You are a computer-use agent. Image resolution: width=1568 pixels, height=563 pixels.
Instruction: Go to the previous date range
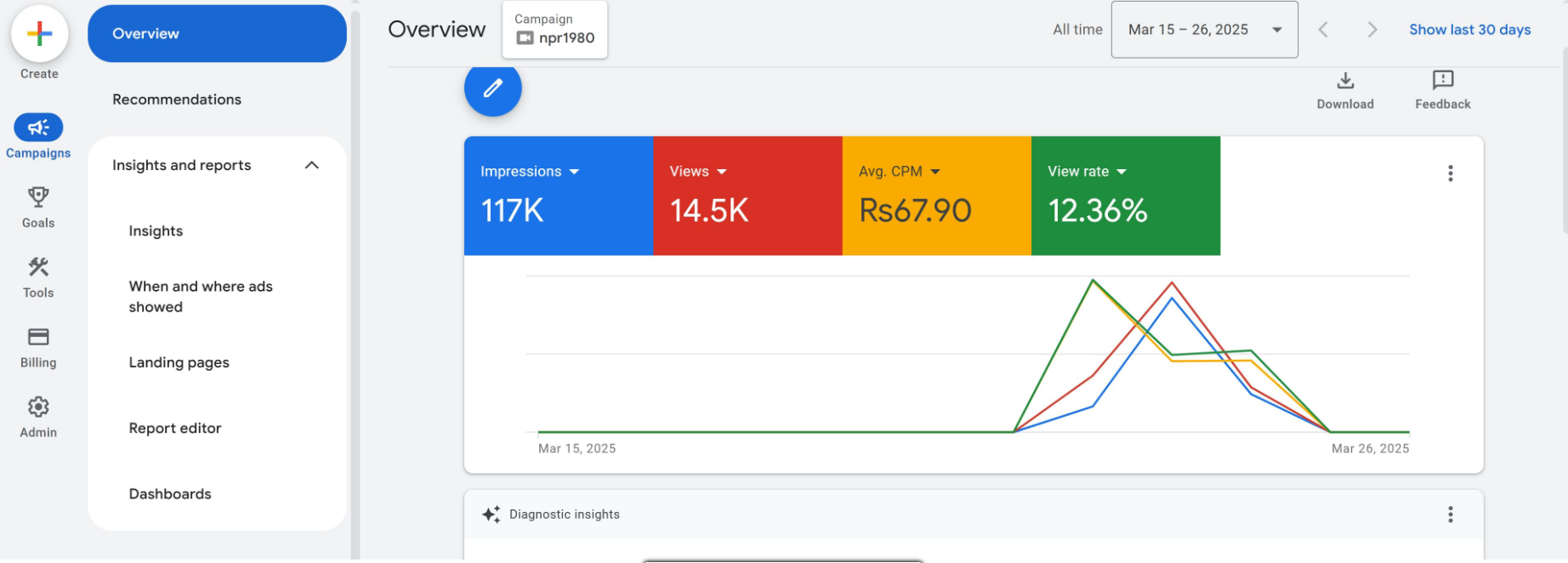(1323, 30)
